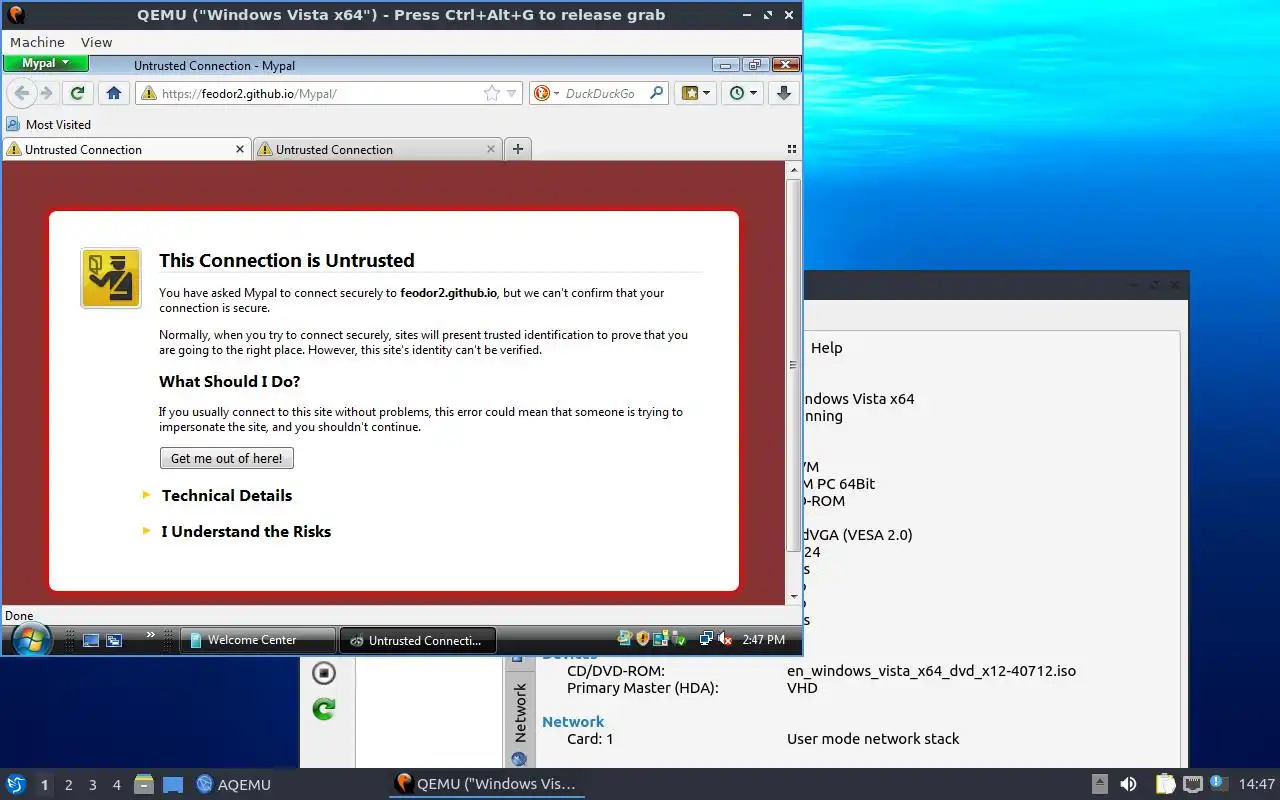The width and height of the screenshot is (1280, 800).
Task: Select QEMU Windows Vista taskbar entry
Action: [x=486, y=784]
